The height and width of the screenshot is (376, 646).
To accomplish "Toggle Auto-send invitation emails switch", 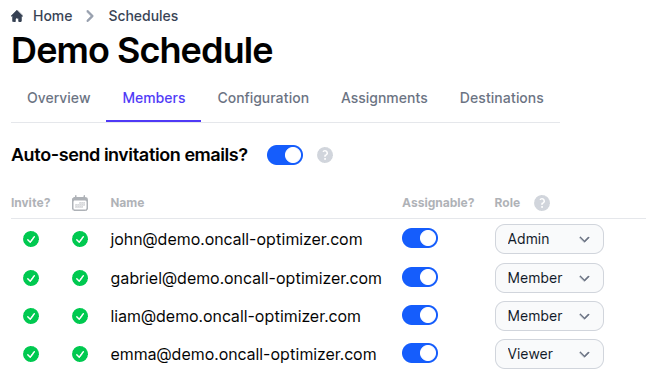I will pyautogui.click(x=285, y=155).
